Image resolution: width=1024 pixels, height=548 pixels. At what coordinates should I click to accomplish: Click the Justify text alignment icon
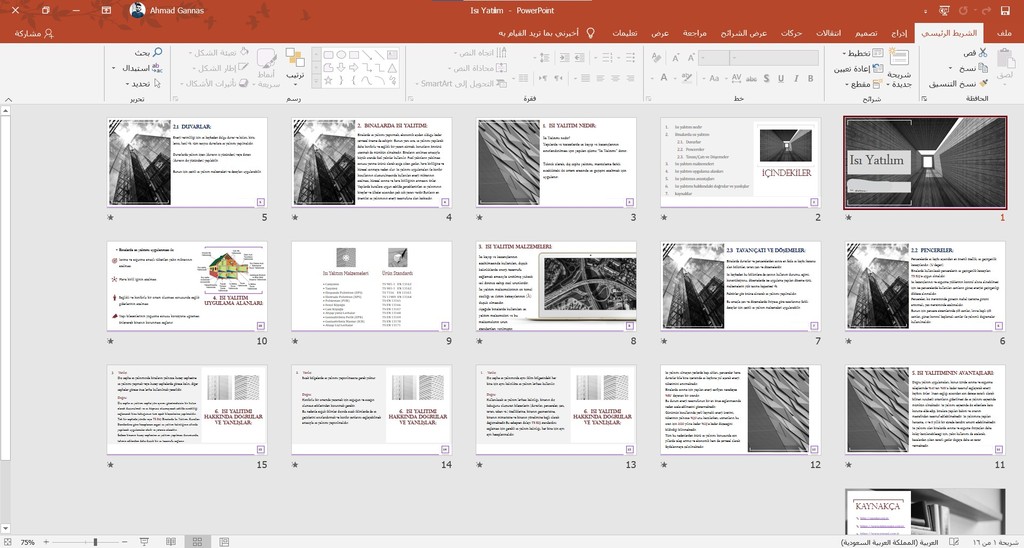[x=585, y=78]
